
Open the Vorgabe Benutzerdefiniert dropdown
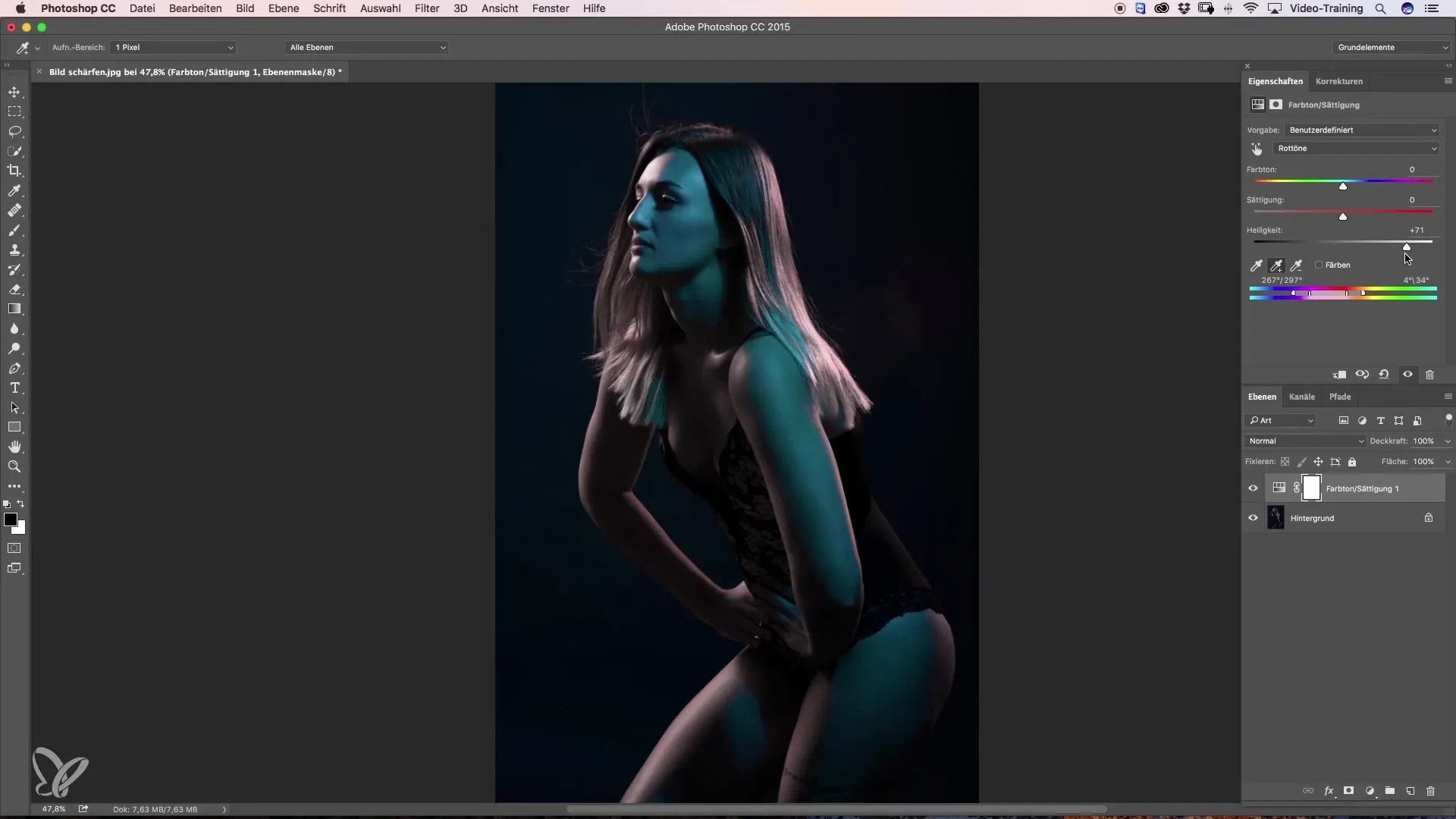click(x=1362, y=130)
